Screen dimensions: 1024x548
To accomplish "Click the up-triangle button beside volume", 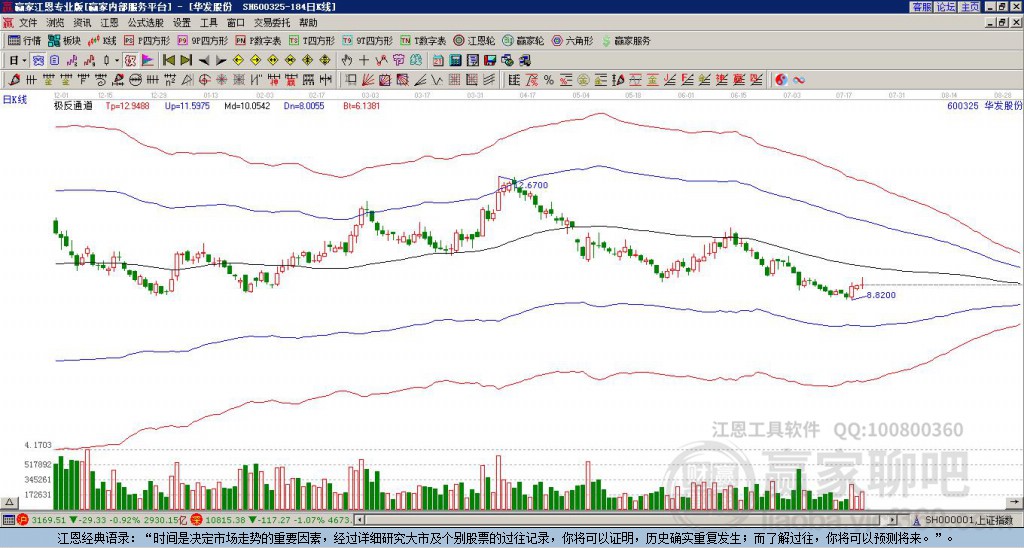I will tap(9, 502).
